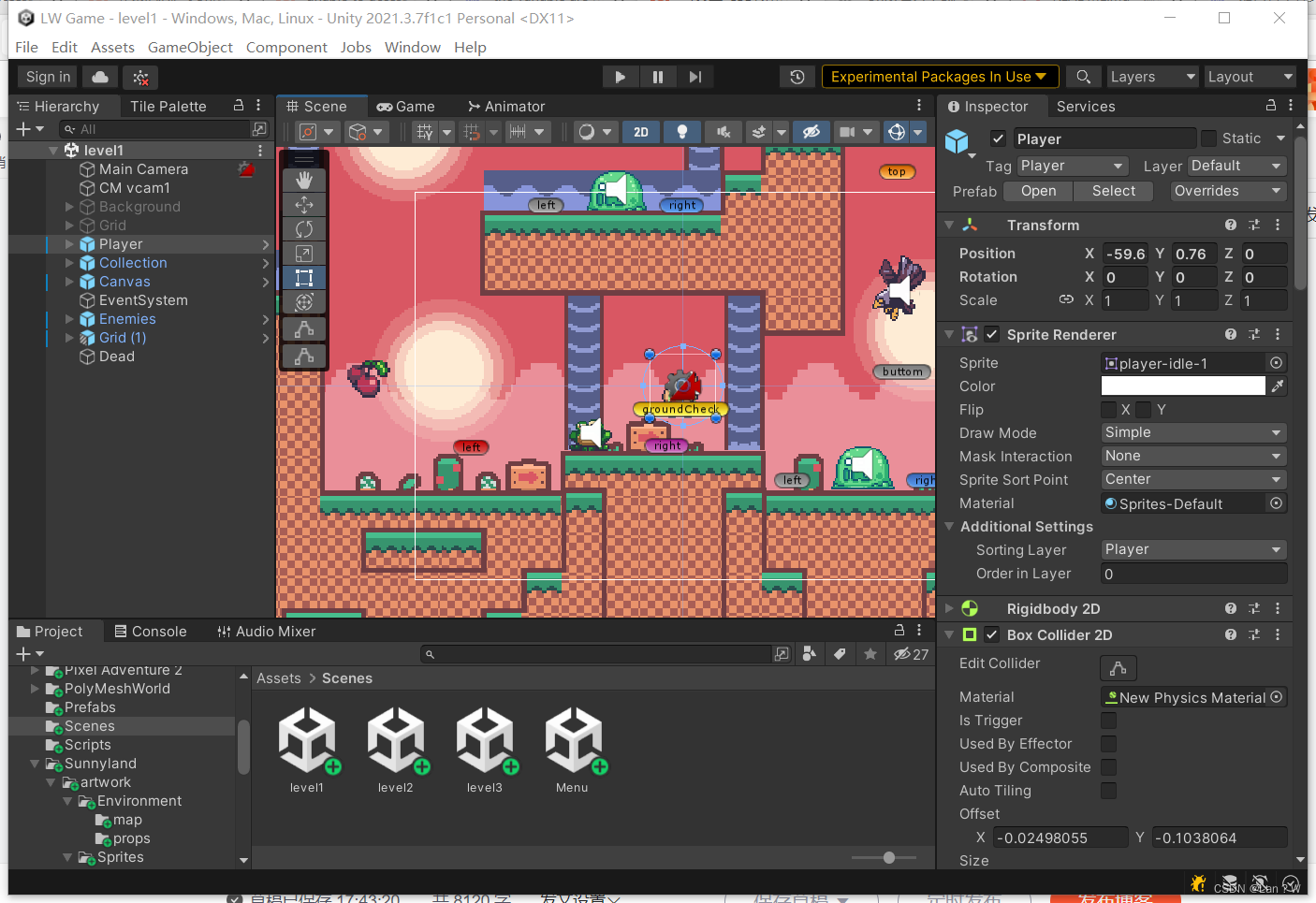Screen dimensions: 1316x903
Task: Open Draw Mode Simple dropdown
Action: click(x=1194, y=432)
